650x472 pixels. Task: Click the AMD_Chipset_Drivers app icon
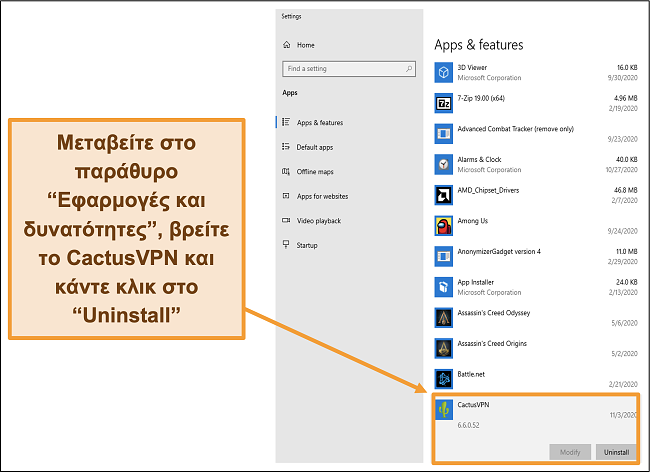click(444, 195)
